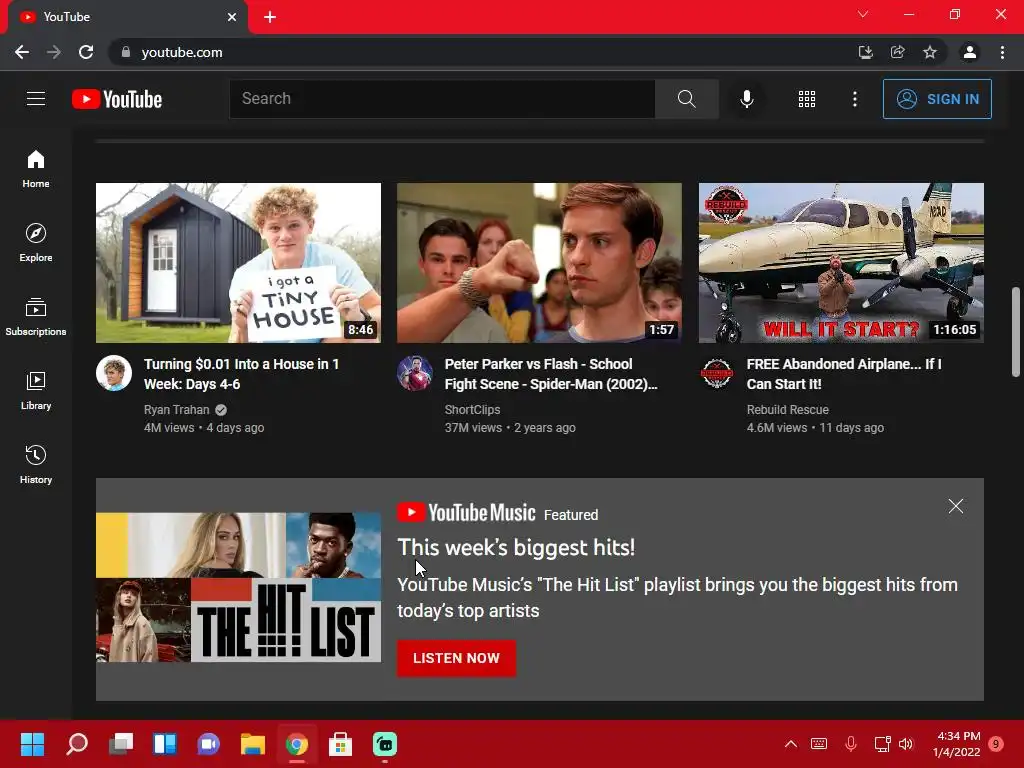1024x768 pixels.
Task: Open 'FREE Abandoned Airplane' title link
Action: pyautogui.click(x=844, y=374)
